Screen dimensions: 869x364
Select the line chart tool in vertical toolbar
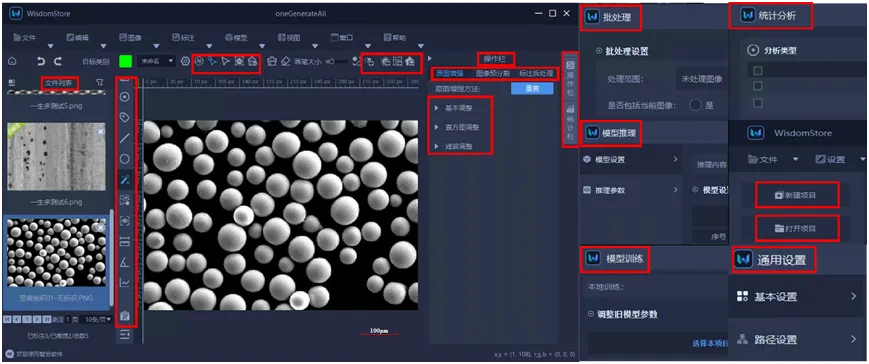(x=125, y=283)
